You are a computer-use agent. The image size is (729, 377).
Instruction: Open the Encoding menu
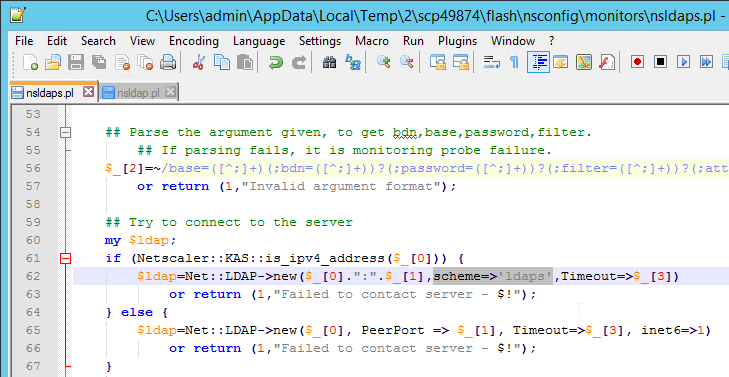pyautogui.click(x=193, y=41)
